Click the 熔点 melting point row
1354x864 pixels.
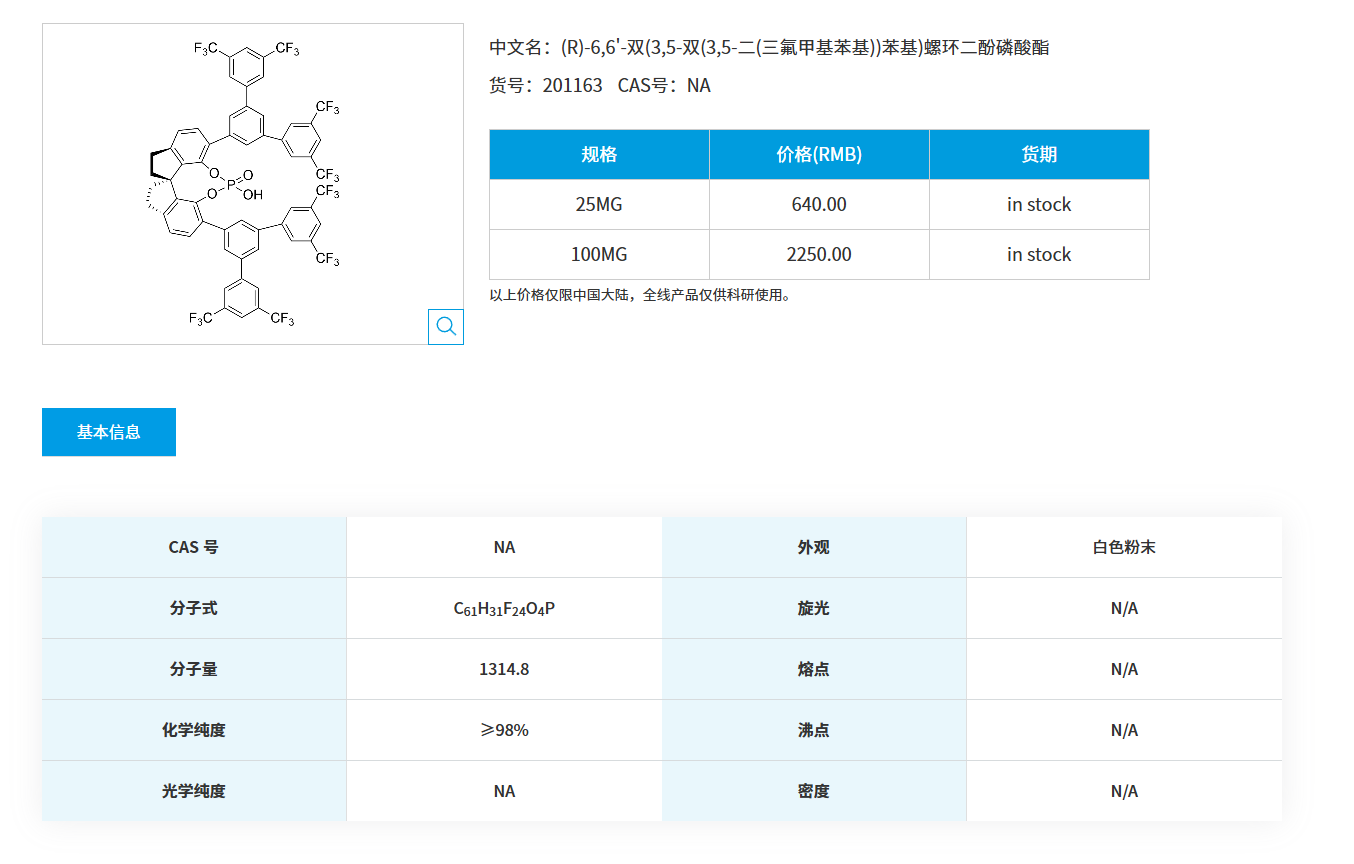813,669
